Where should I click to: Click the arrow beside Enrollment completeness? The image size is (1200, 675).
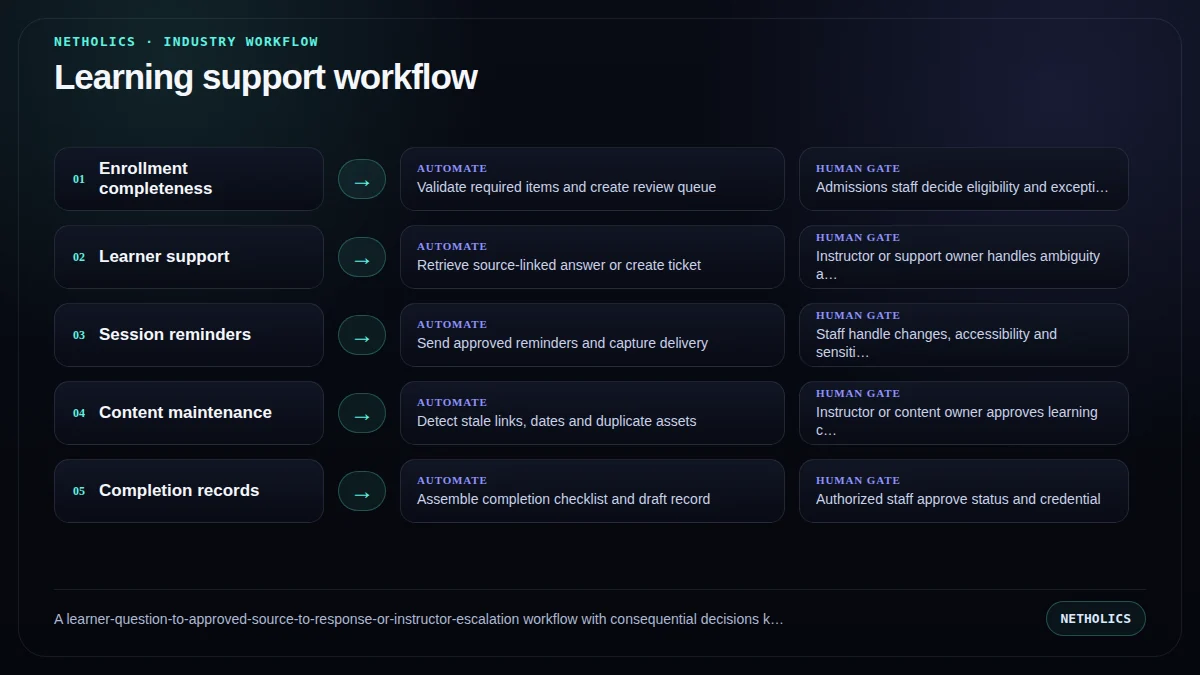coord(362,179)
